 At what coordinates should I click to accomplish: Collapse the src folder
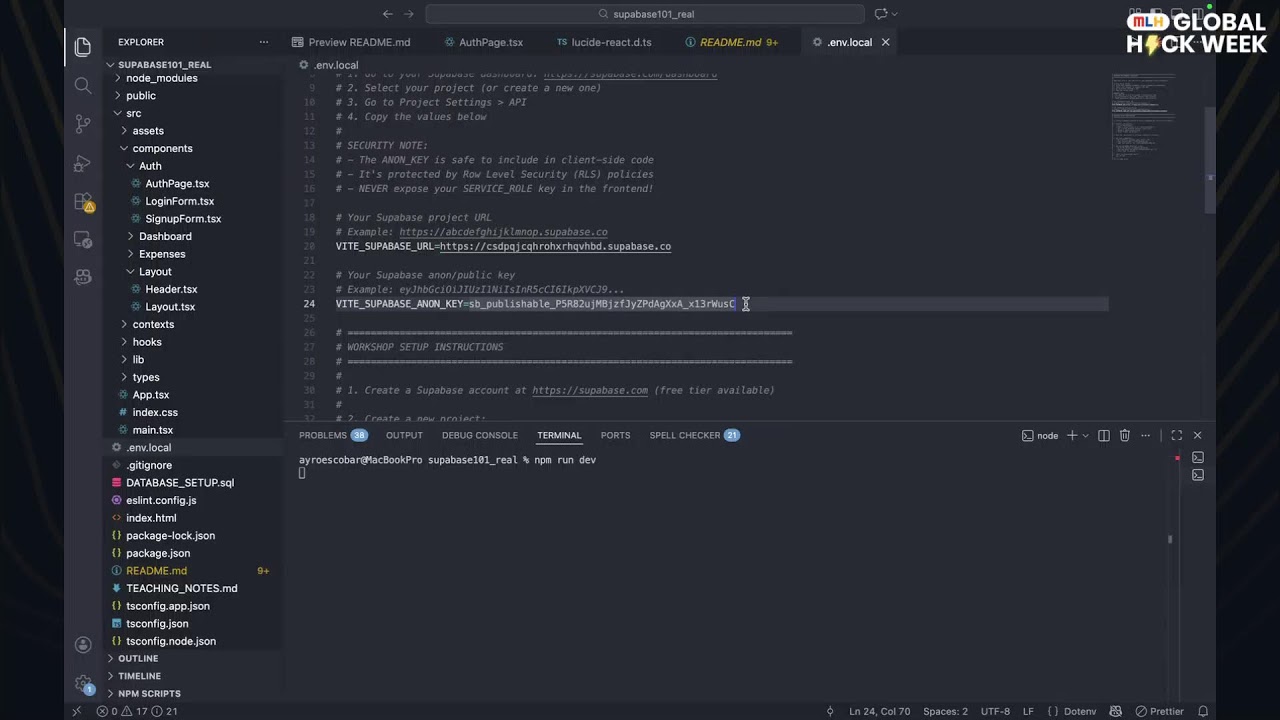134,113
